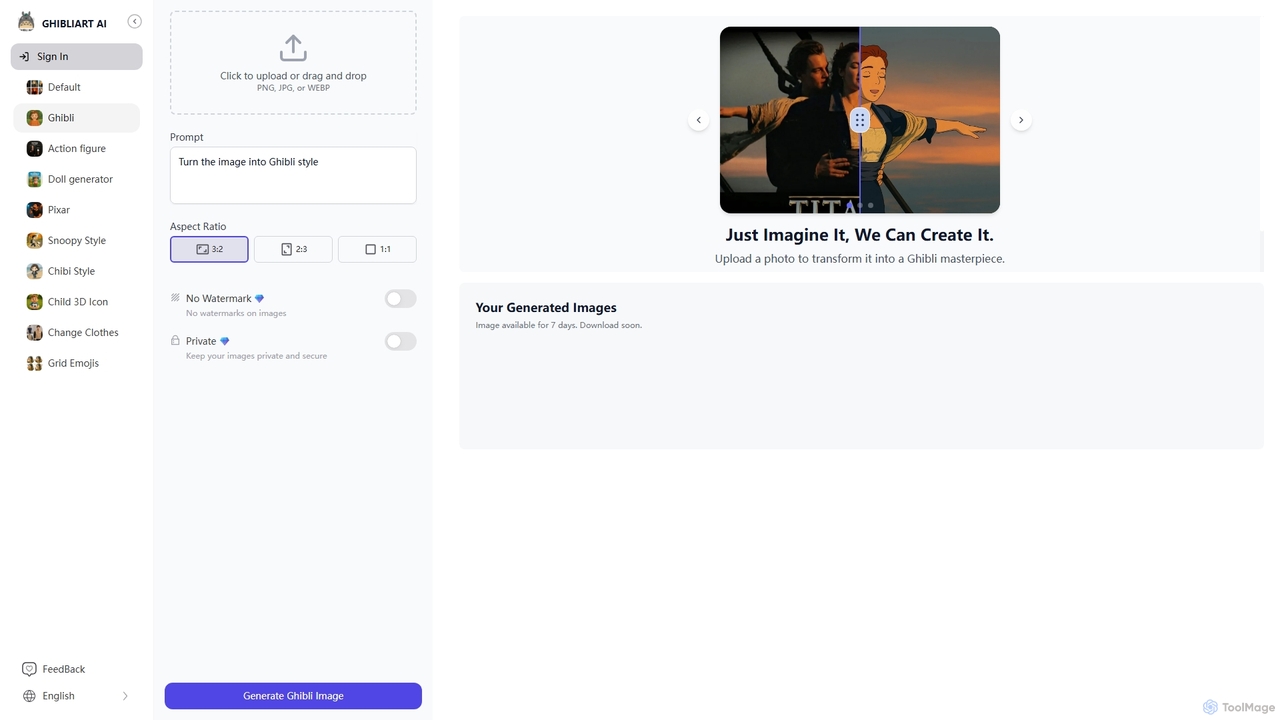
Task: Collapse the sidebar with the arrow icon
Action: [134, 21]
